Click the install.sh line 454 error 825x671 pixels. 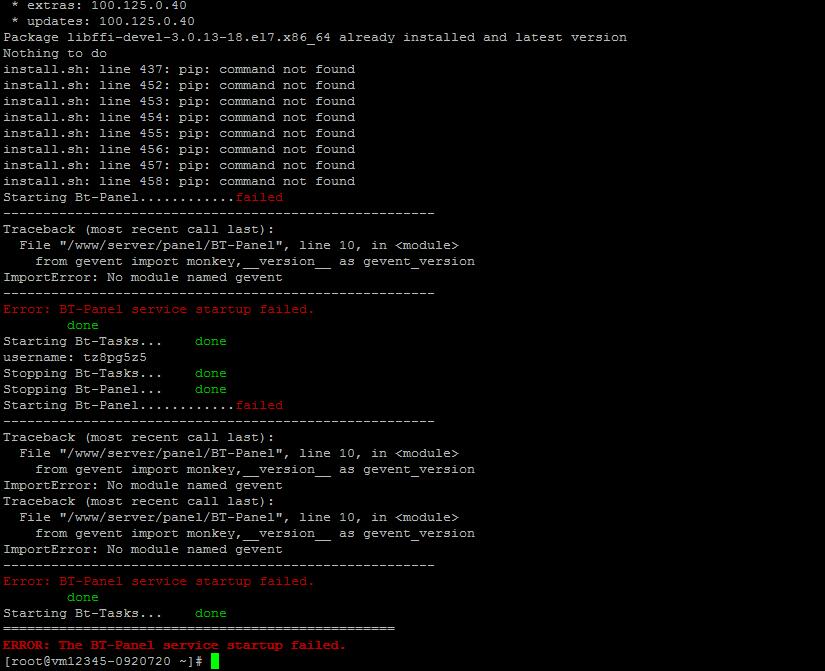point(179,117)
